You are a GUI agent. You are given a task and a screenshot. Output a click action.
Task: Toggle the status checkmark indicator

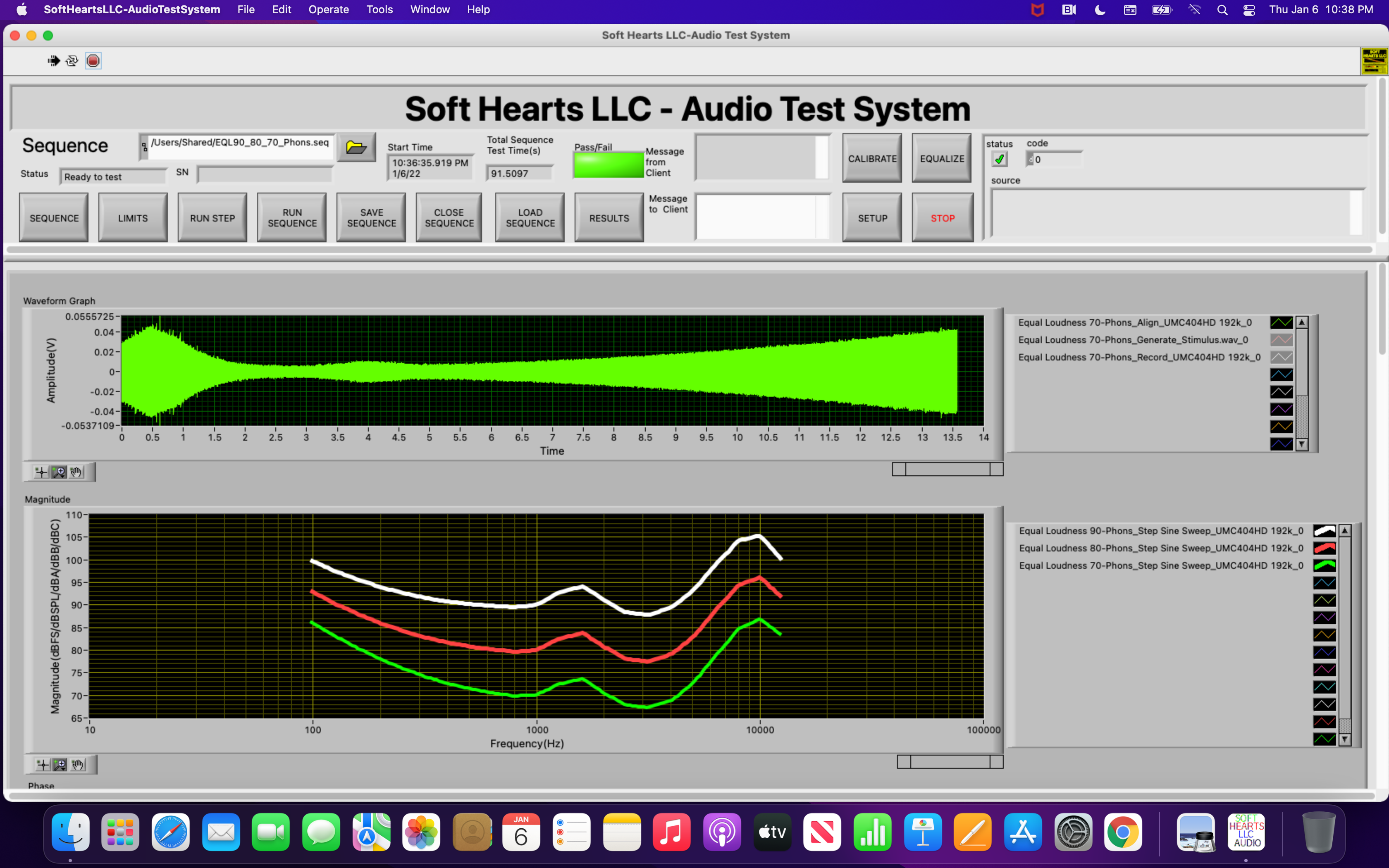(x=999, y=159)
